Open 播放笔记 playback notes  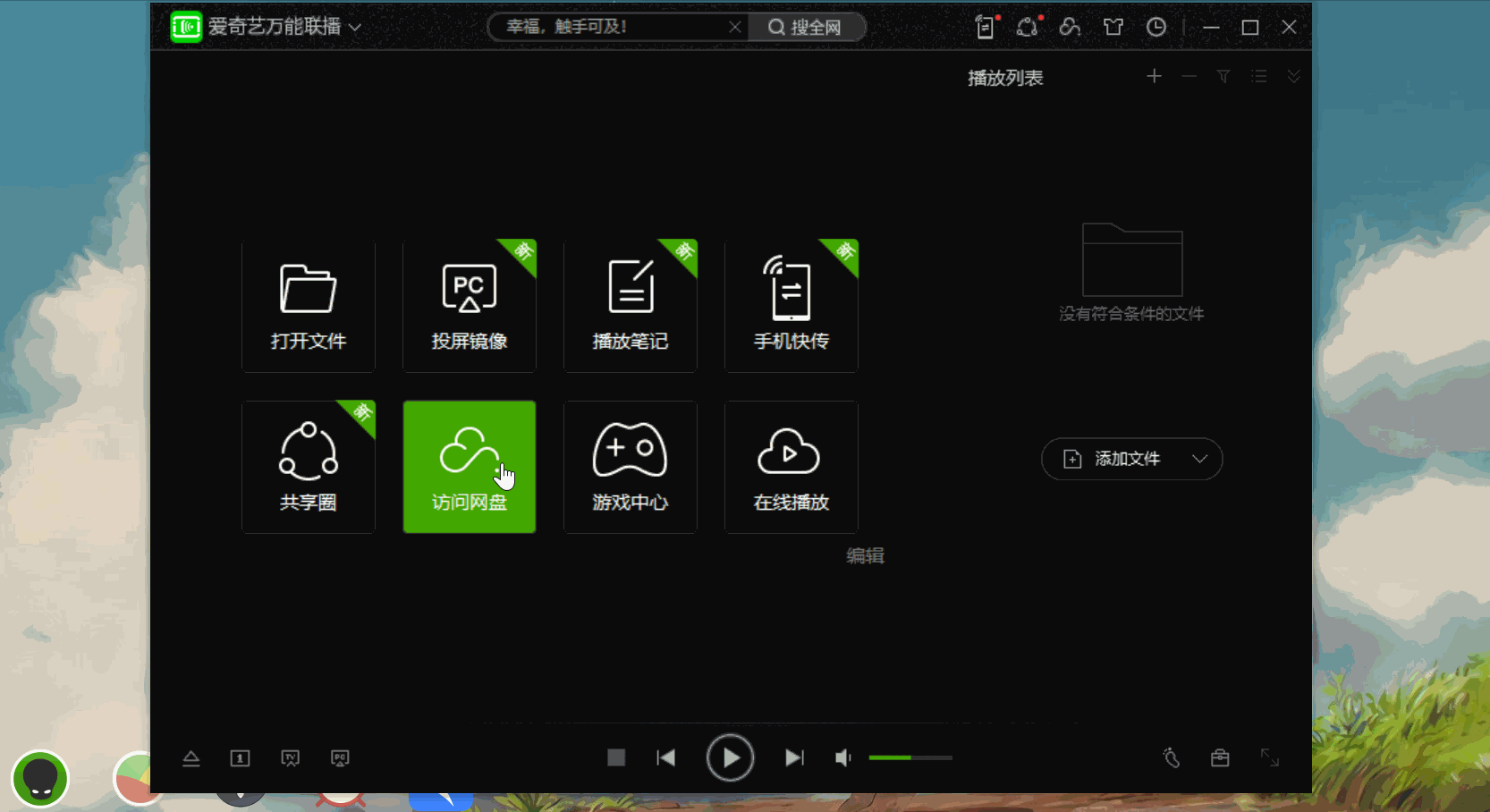coord(630,306)
